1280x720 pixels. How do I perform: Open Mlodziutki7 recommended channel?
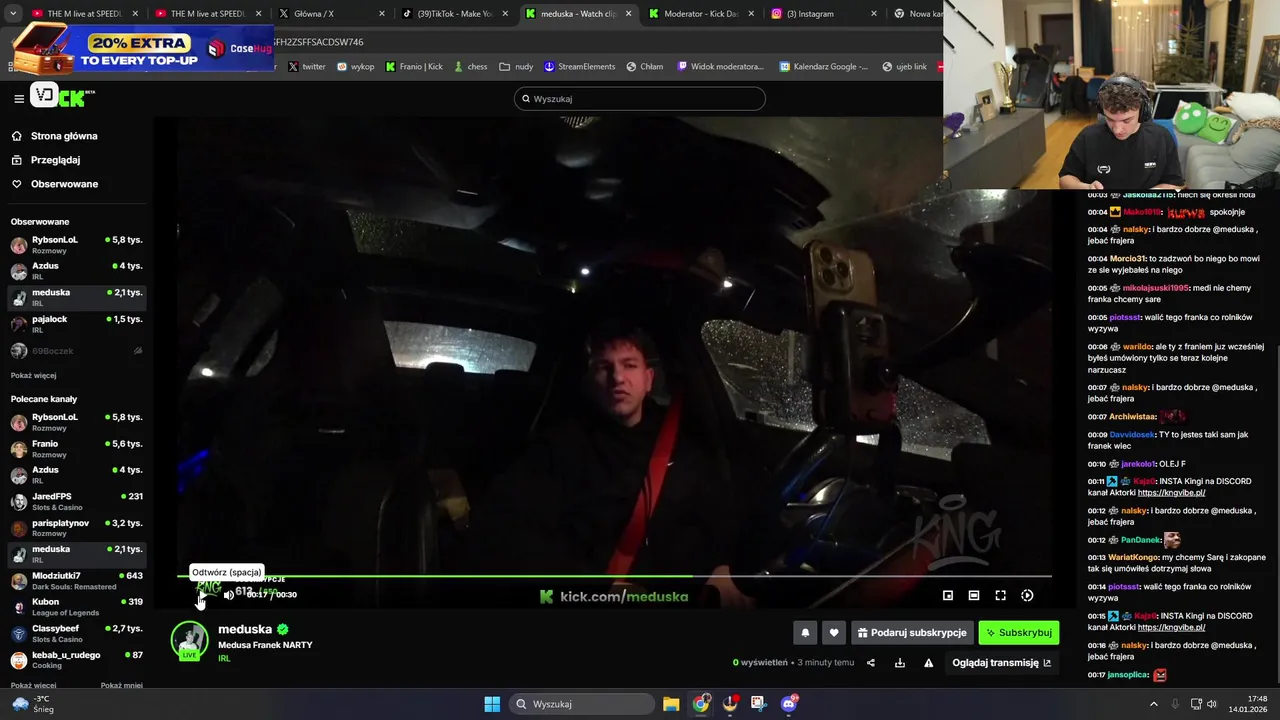[x=77, y=580]
